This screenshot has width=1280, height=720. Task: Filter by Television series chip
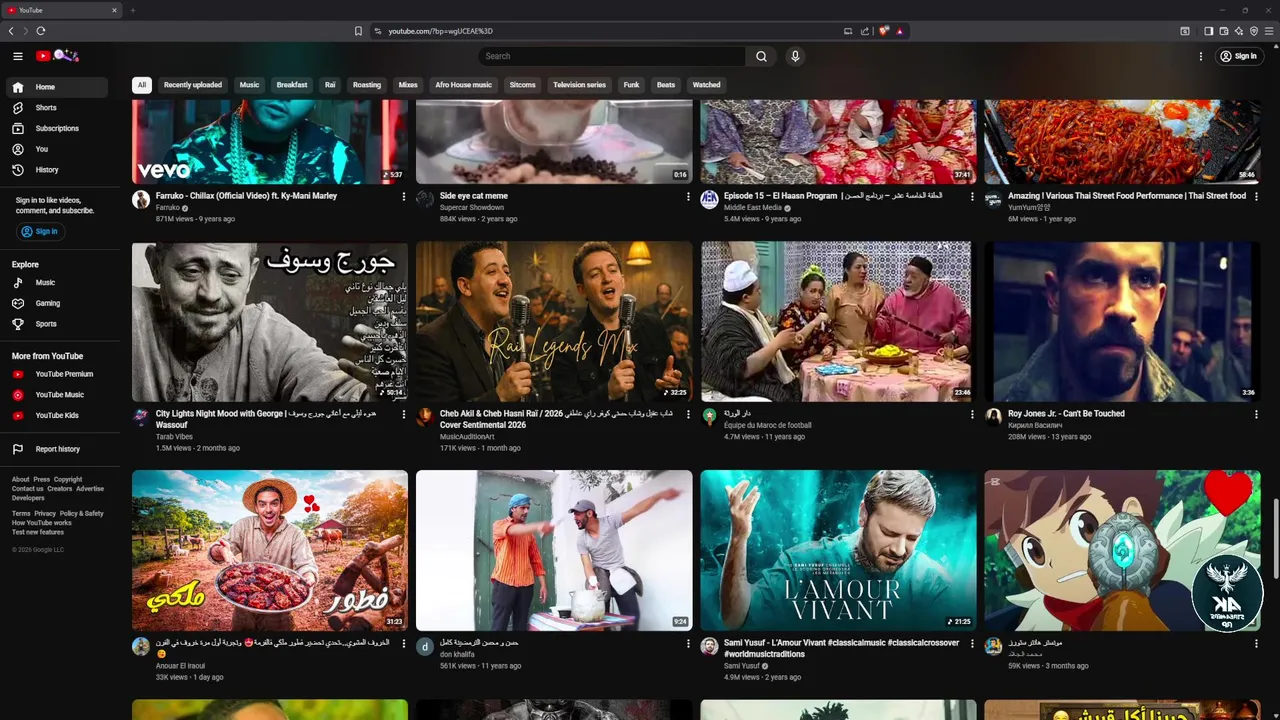tap(580, 85)
